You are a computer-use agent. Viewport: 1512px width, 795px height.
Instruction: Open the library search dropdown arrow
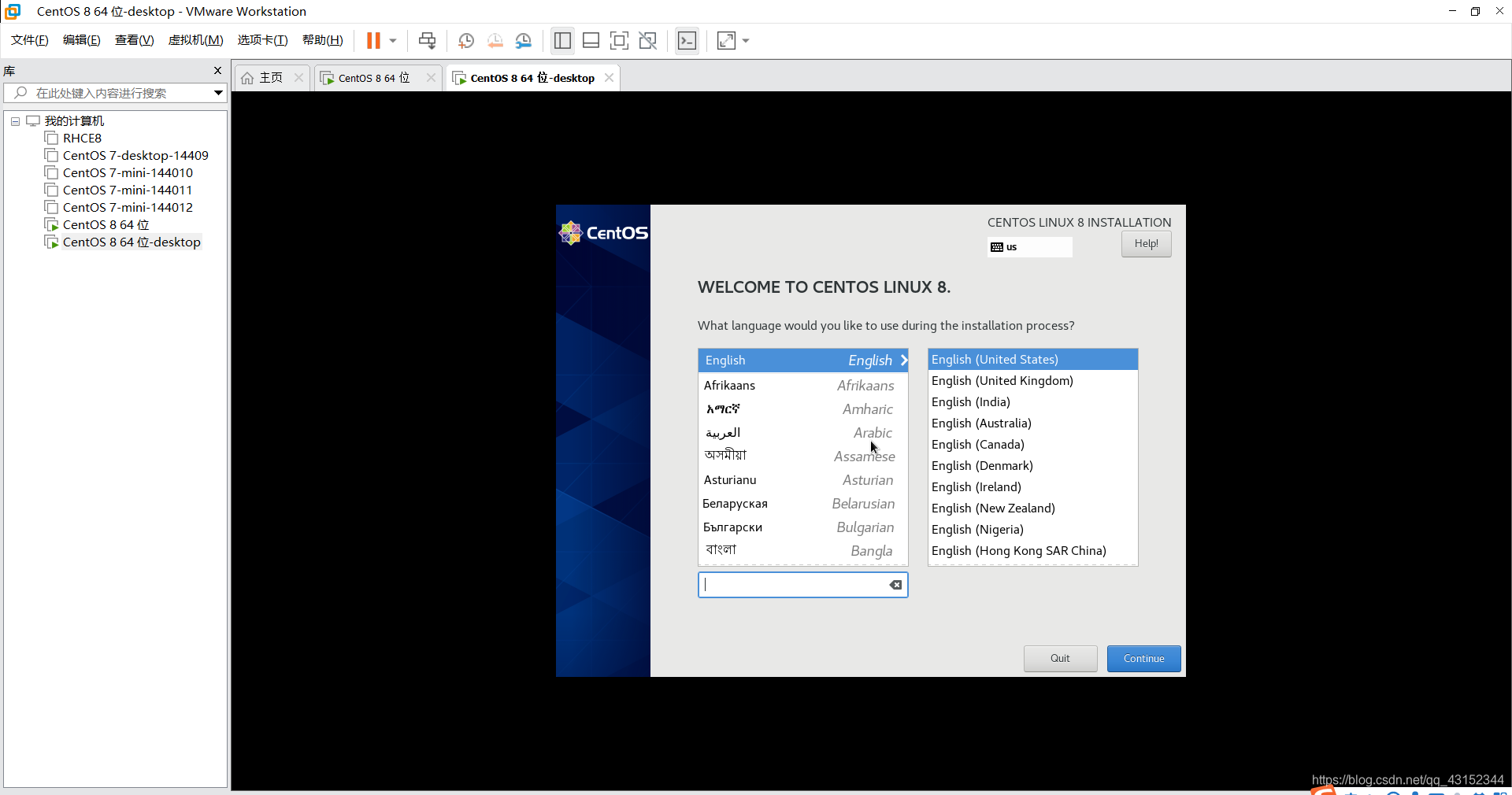tap(218, 93)
